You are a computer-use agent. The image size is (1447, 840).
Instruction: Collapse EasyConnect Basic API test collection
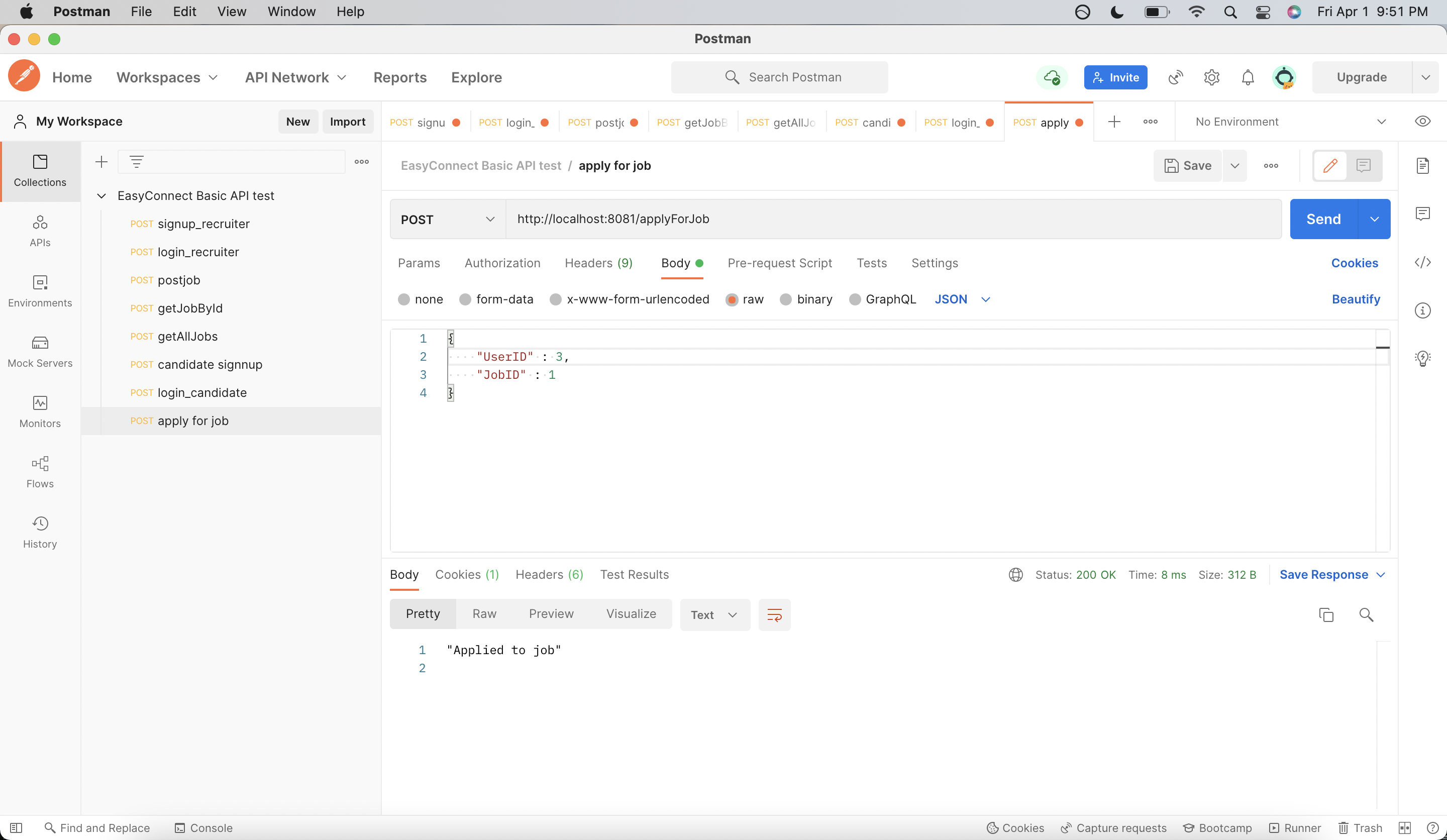click(101, 196)
